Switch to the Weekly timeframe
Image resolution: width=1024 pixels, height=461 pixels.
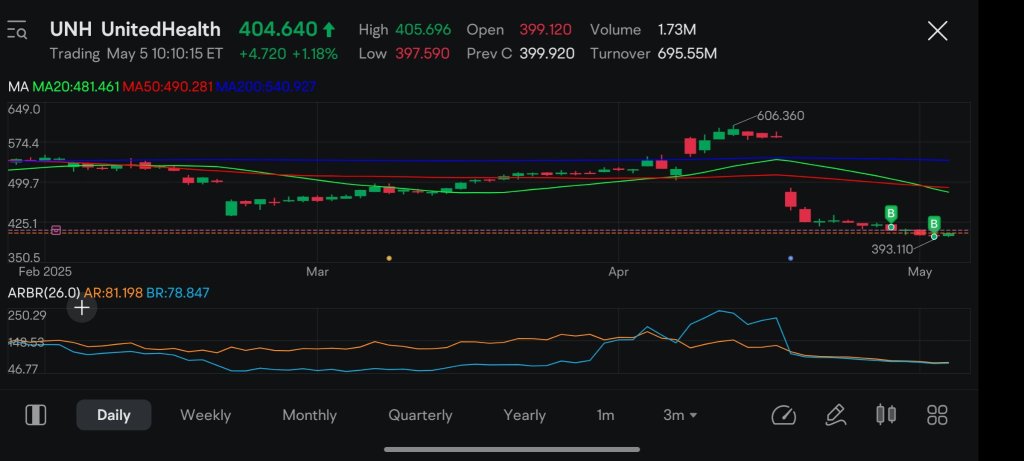(205, 415)
